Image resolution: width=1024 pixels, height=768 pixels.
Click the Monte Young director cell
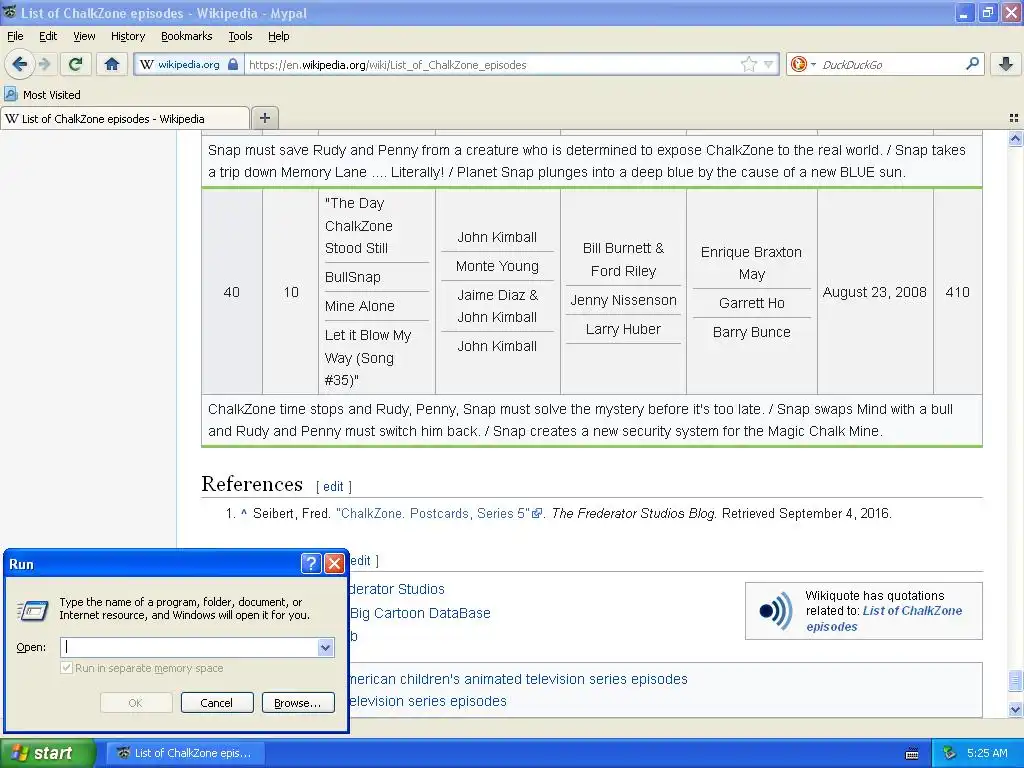point(497,266)
